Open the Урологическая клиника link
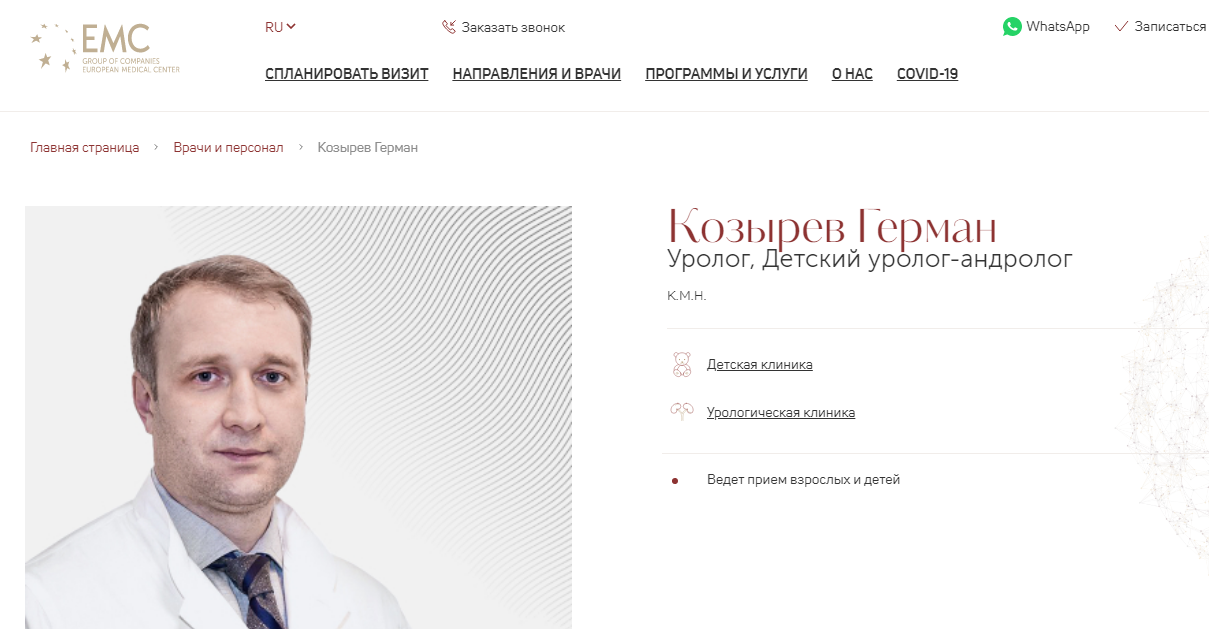1209x629 pixels. (780, 413)
